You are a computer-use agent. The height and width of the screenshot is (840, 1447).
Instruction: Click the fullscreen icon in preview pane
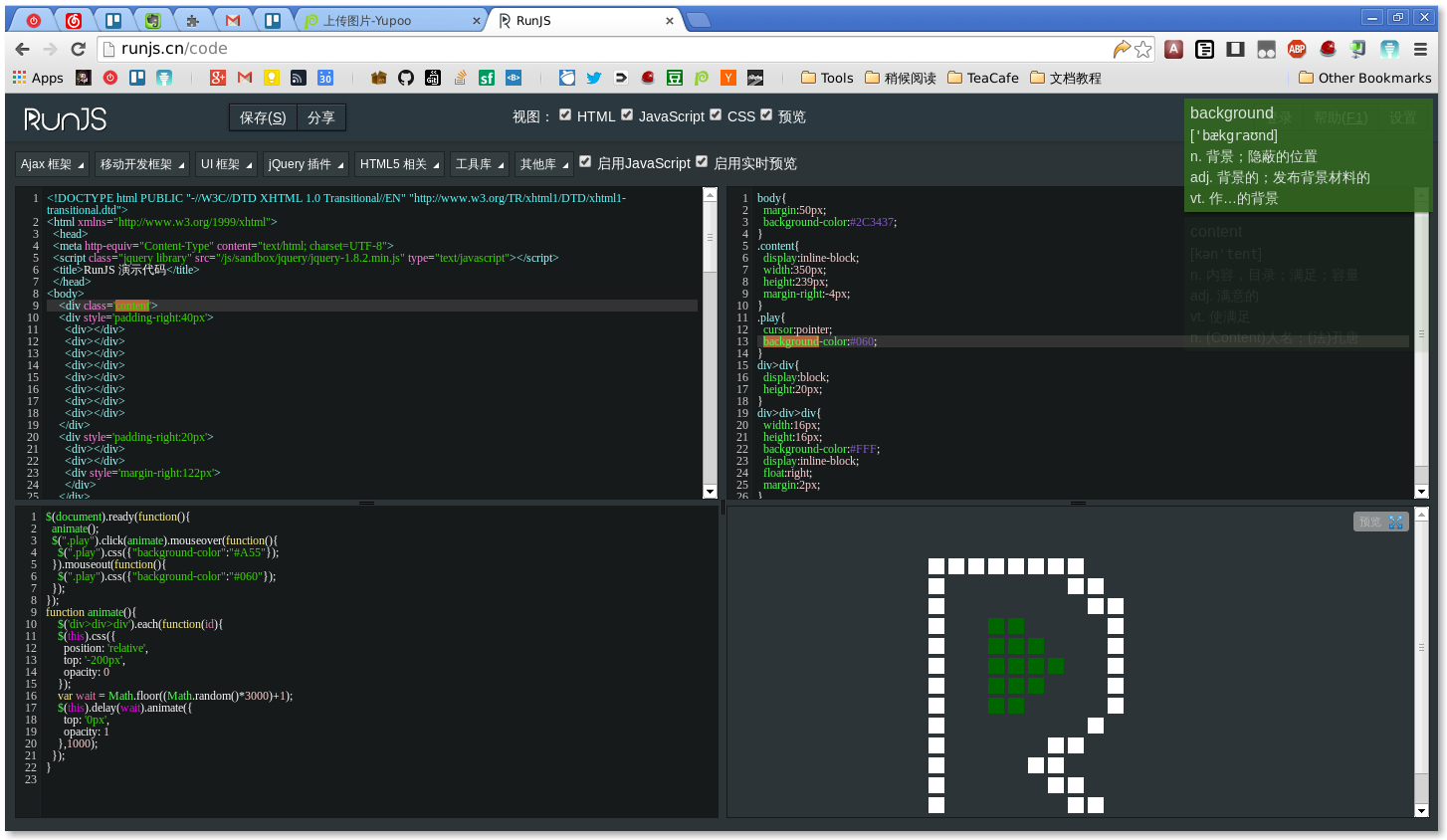(x=1396, y=522)
